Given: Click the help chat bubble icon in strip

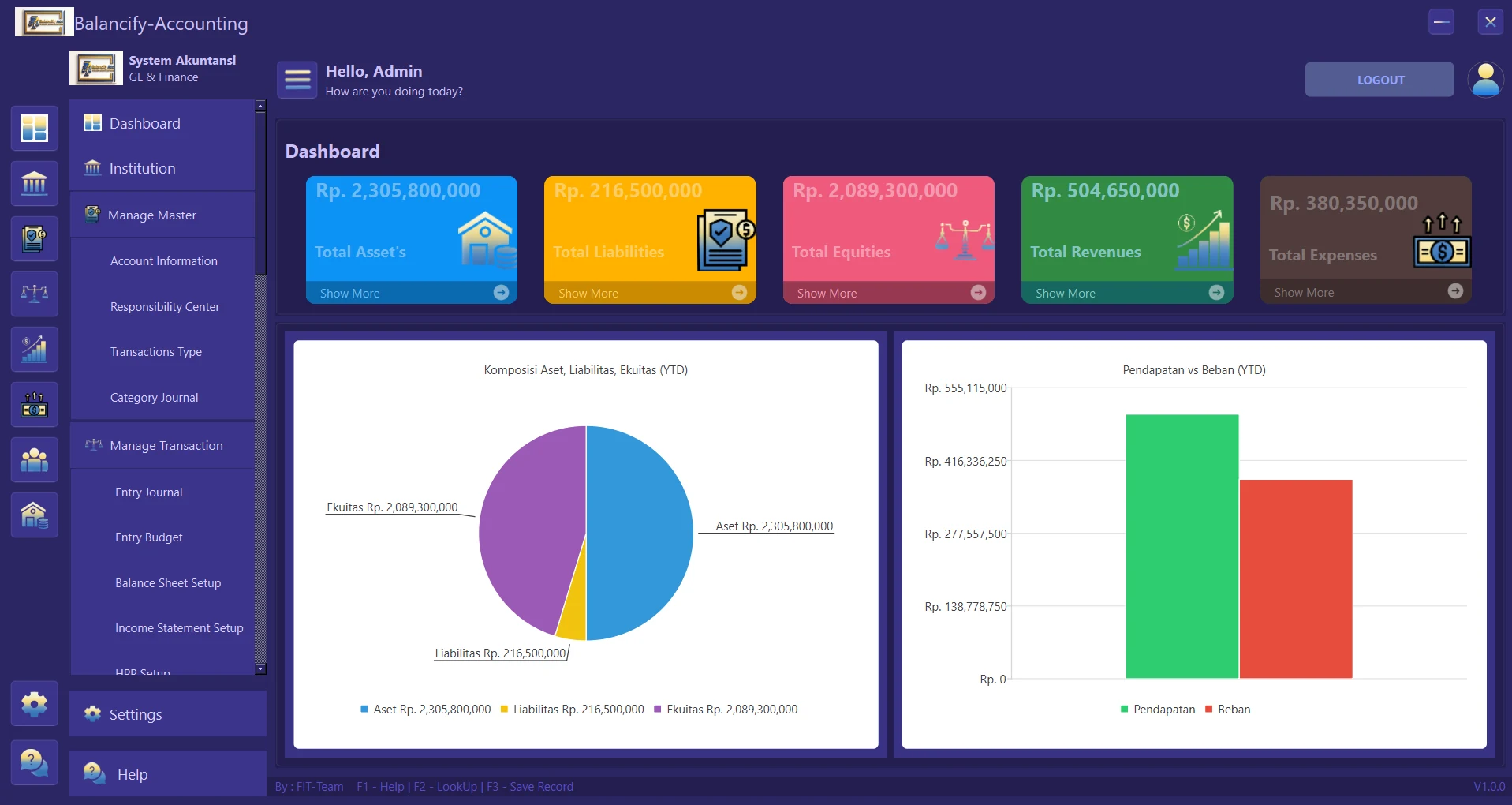Looking at the screenshot, I should click(34, 762).
